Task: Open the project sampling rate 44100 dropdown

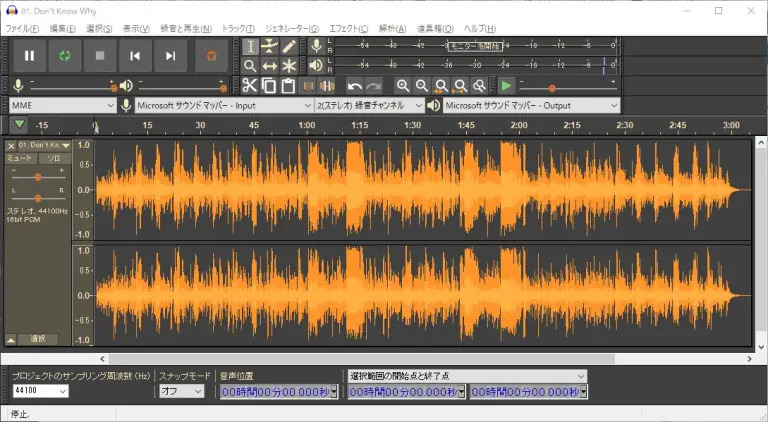Action: 41,391
